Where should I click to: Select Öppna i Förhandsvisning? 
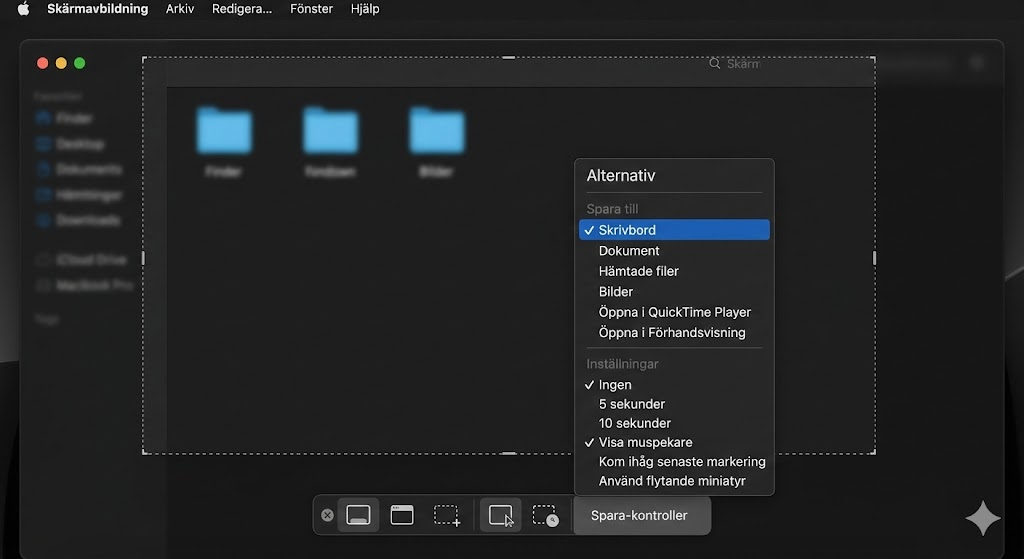coord(671,332)
